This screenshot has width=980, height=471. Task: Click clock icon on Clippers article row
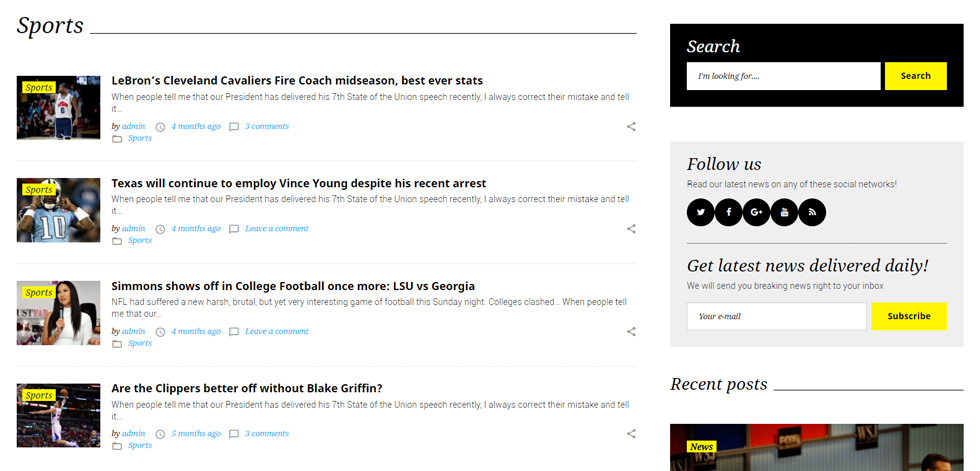click(x=160, y=434)
